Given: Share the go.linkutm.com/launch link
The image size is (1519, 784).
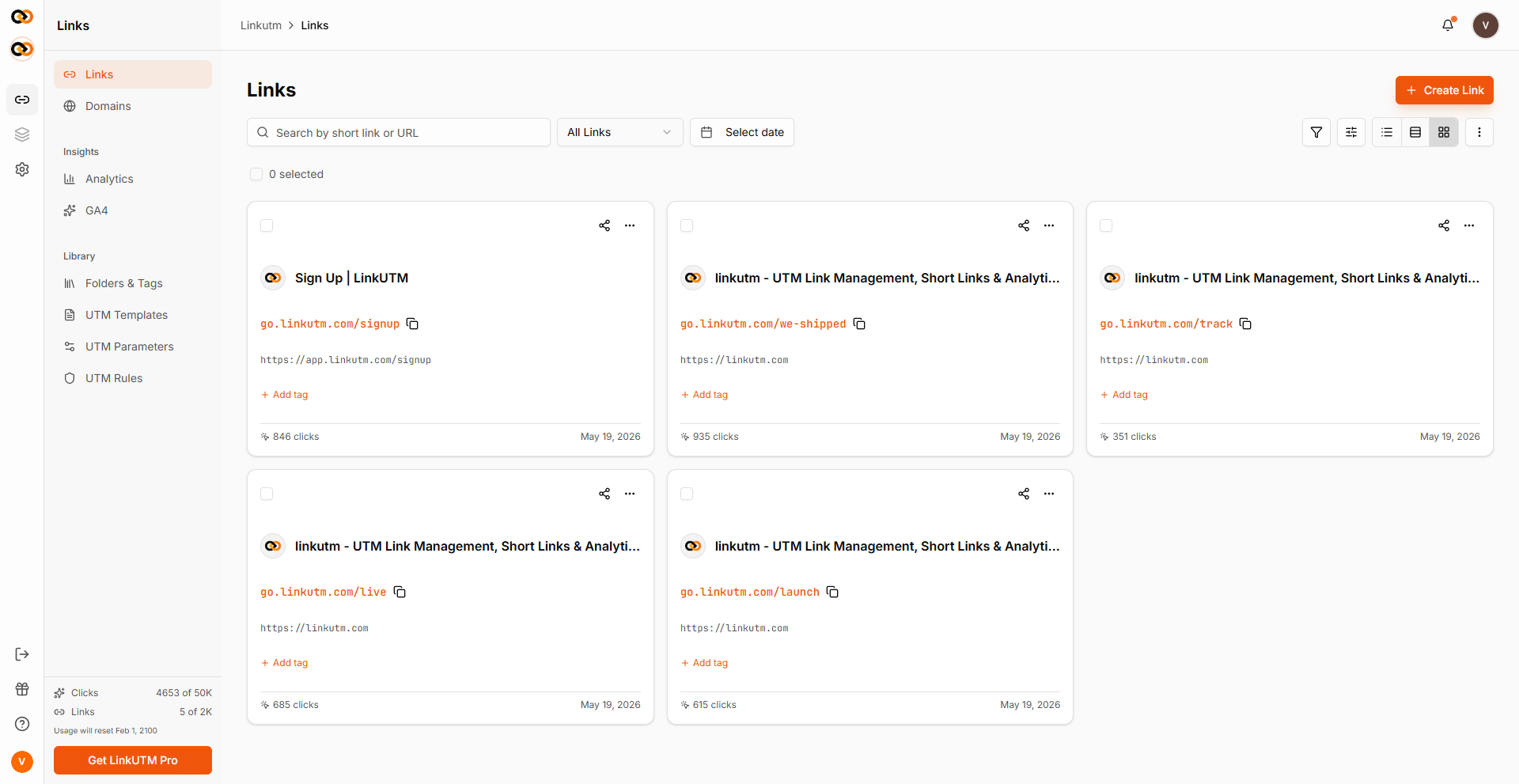Looking at the screenshot, I should pos(1024,494).
